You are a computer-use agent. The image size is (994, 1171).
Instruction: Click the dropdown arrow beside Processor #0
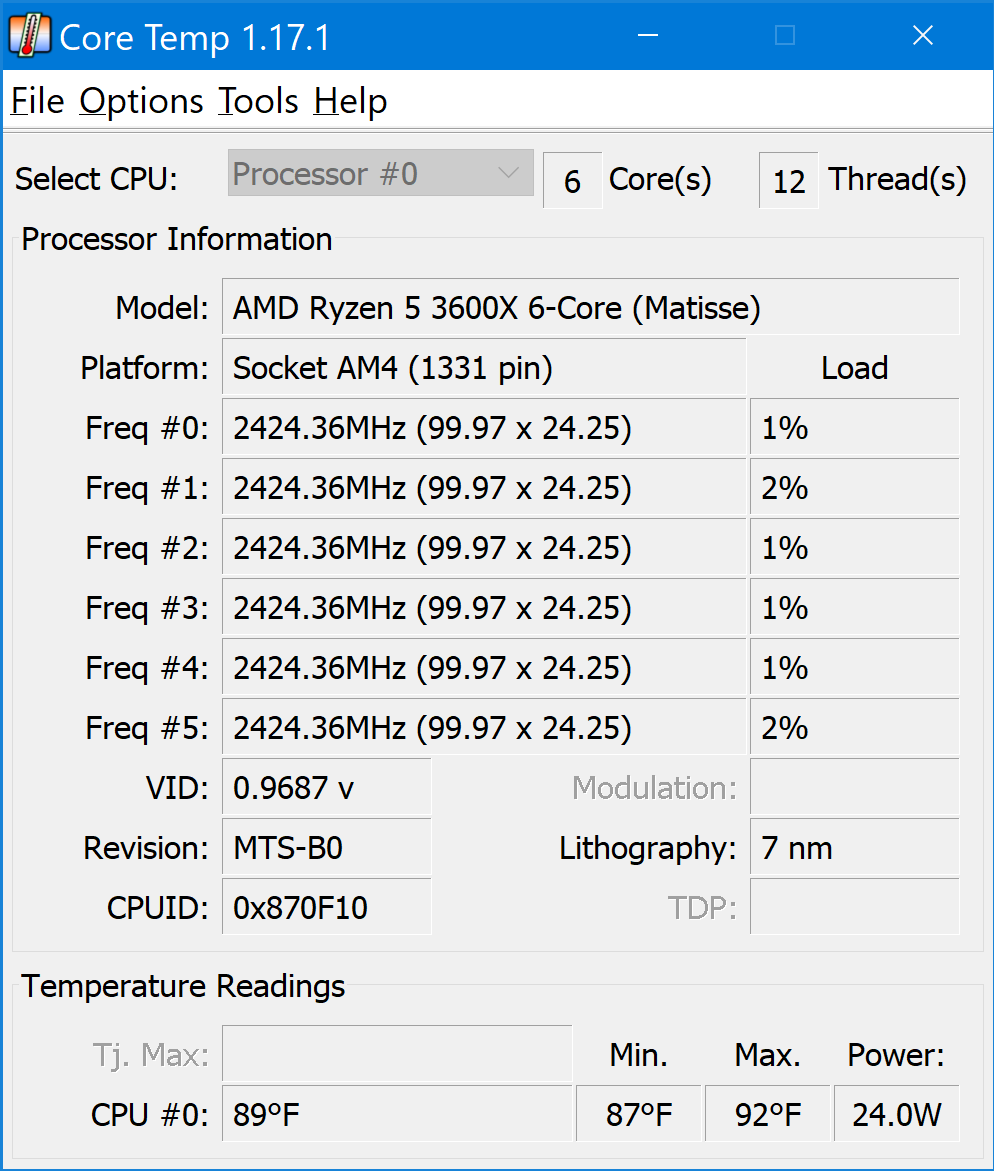(509, 173)
